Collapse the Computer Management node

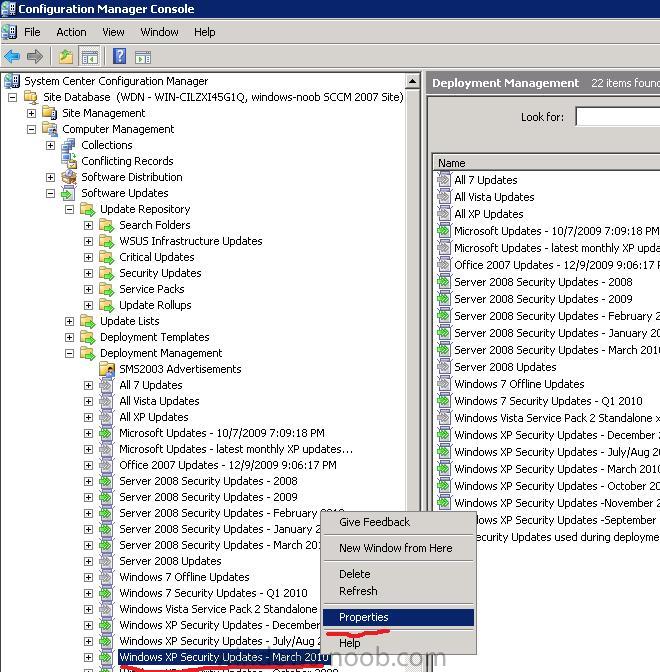(31, 129)
